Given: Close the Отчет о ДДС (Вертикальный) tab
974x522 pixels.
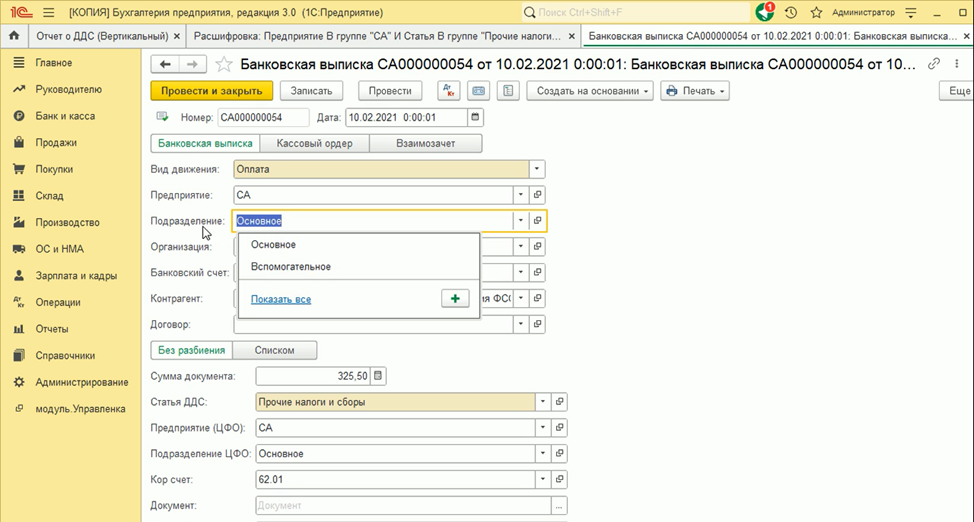Looking at the screenshot, I should 176,37.
